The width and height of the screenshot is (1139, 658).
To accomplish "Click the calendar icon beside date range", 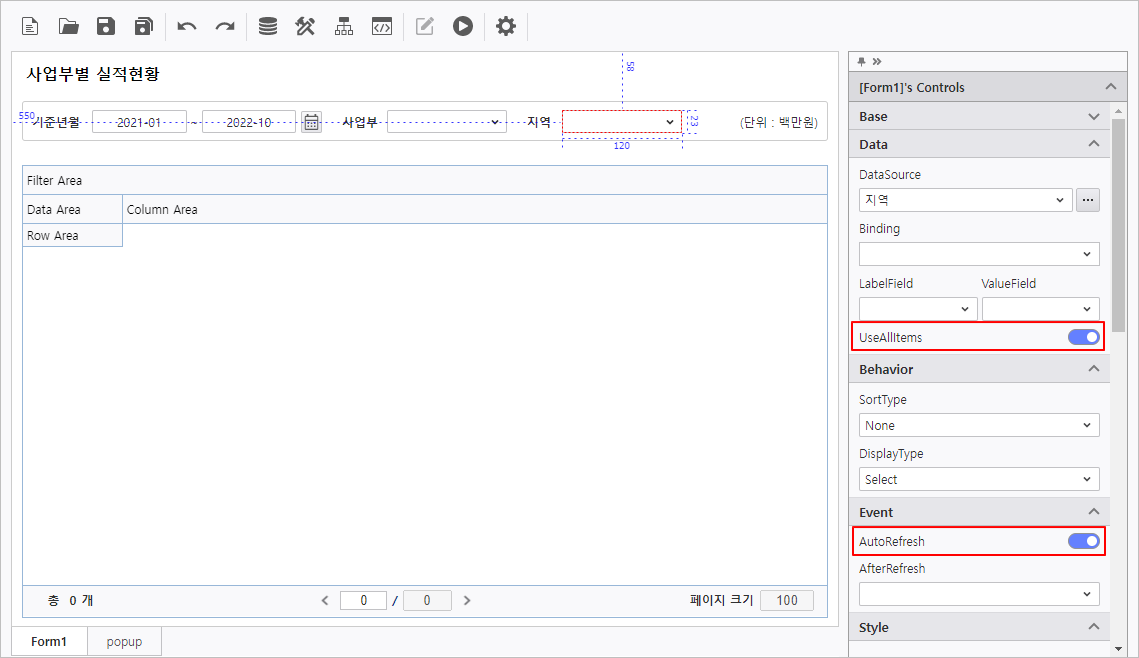I will tap(311, 122).
